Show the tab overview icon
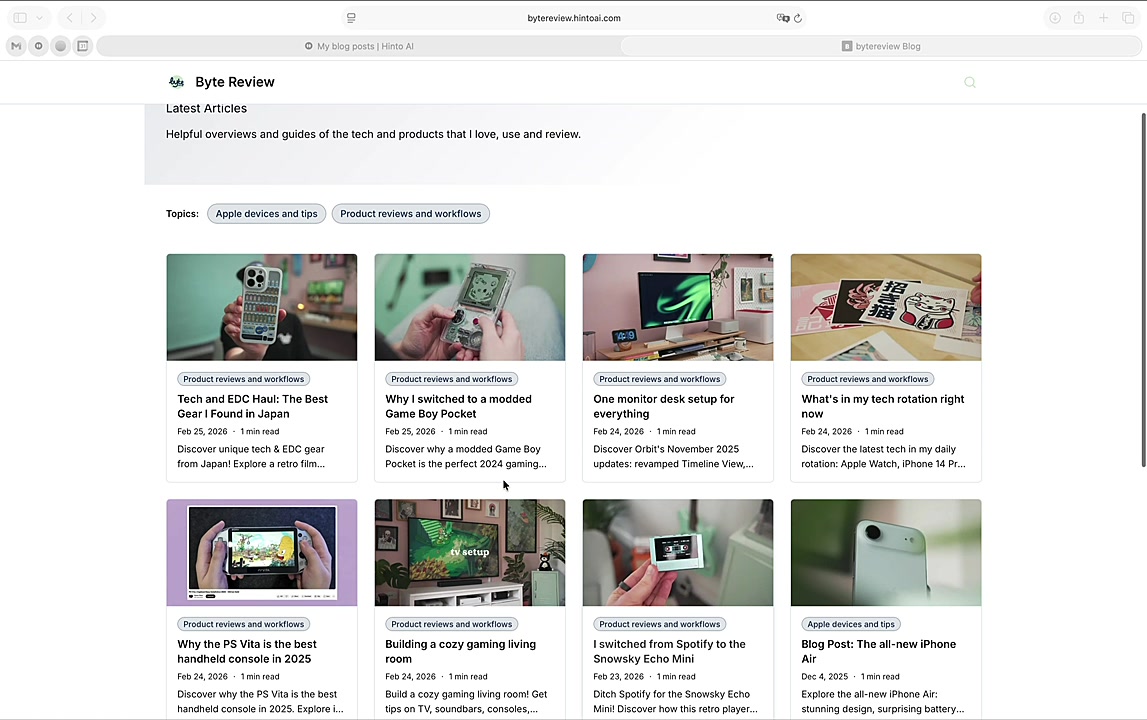This screenshot has height=720, width=1147. (1128, 18)
